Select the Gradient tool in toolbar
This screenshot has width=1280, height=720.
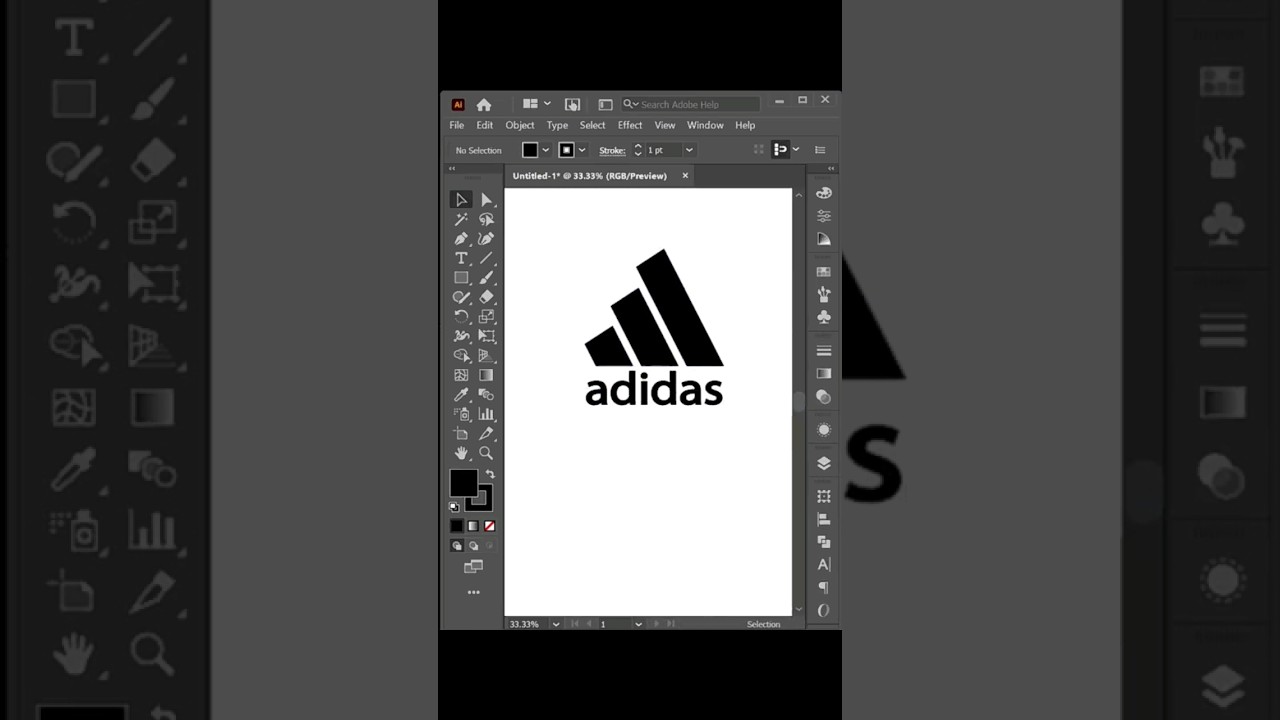486,375
